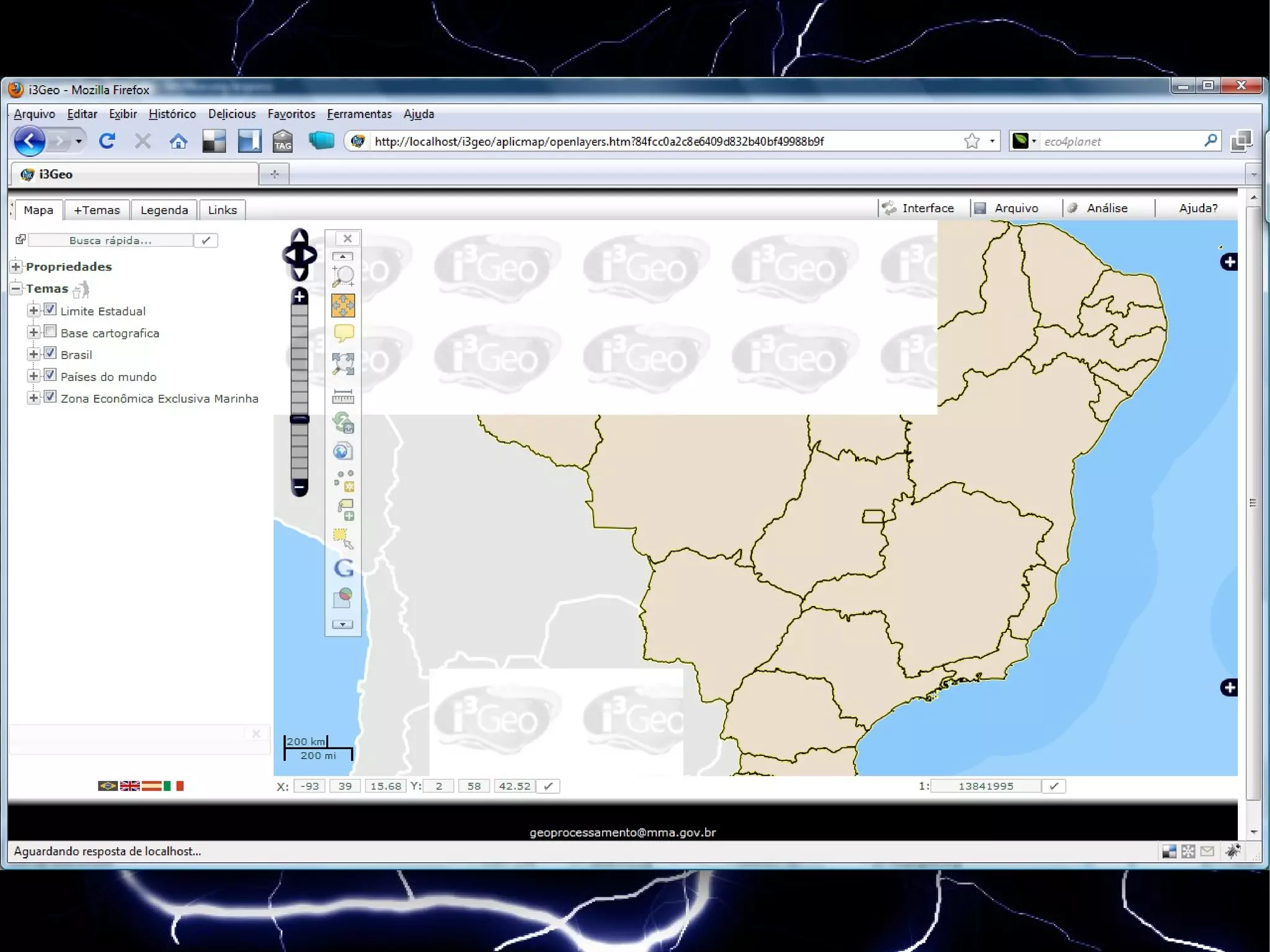Open the Análise menu button
The image size is (1270, 952).
click(x=1106, y=208)
